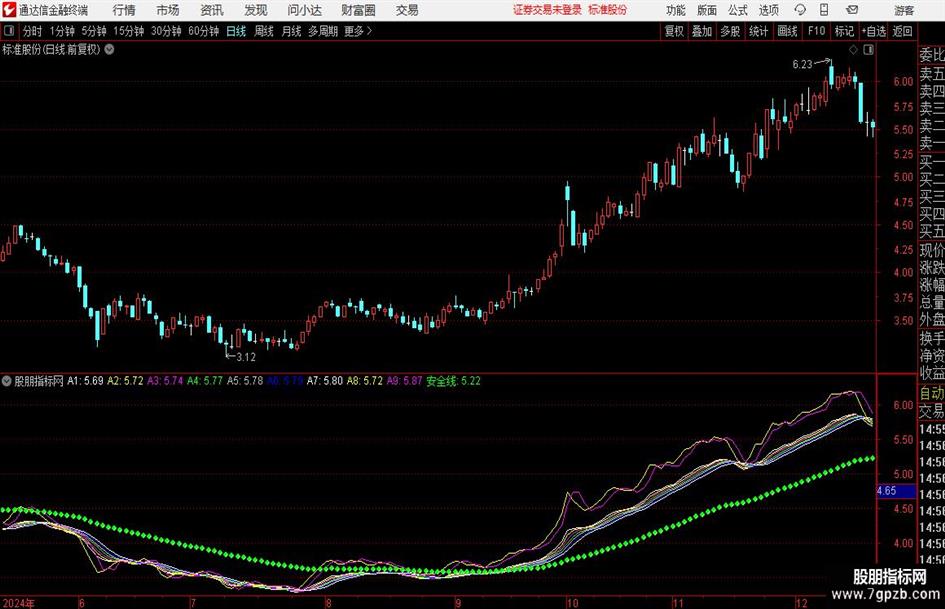945x609 pixels.
Task: Click the 总量 row in right panel
Action: tap(932, 302)
